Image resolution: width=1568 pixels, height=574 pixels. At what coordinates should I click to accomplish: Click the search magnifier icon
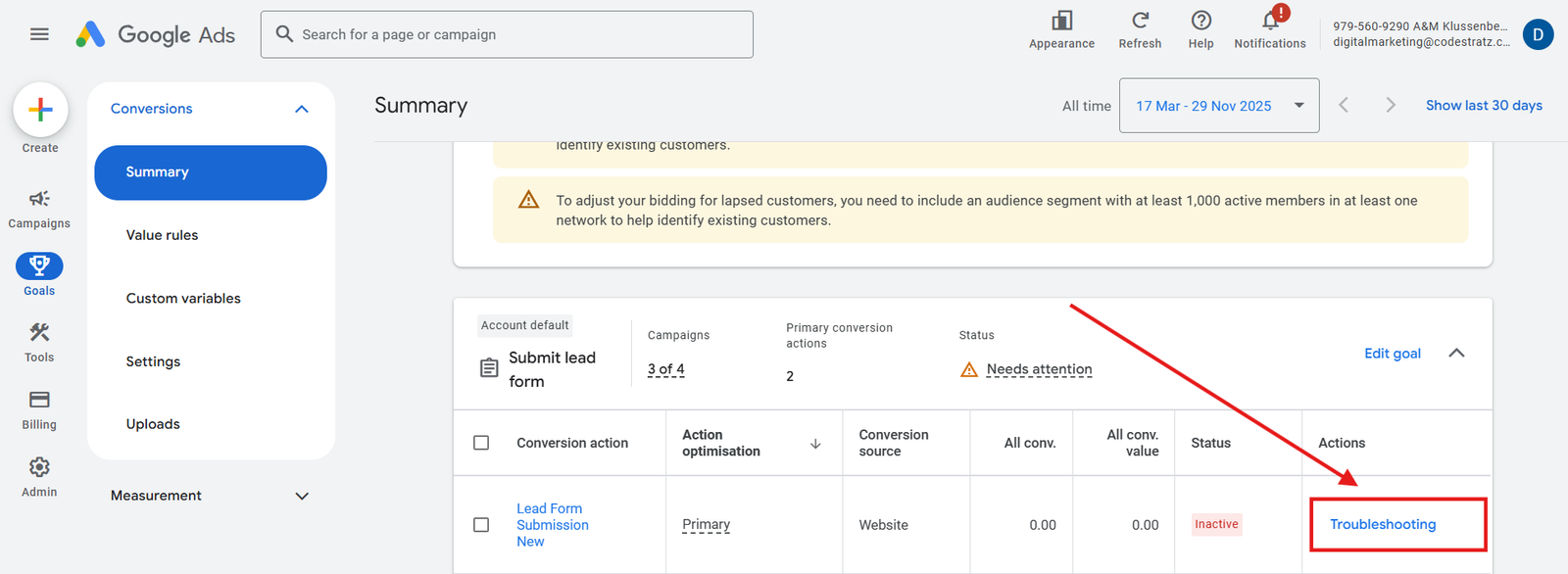284,34
